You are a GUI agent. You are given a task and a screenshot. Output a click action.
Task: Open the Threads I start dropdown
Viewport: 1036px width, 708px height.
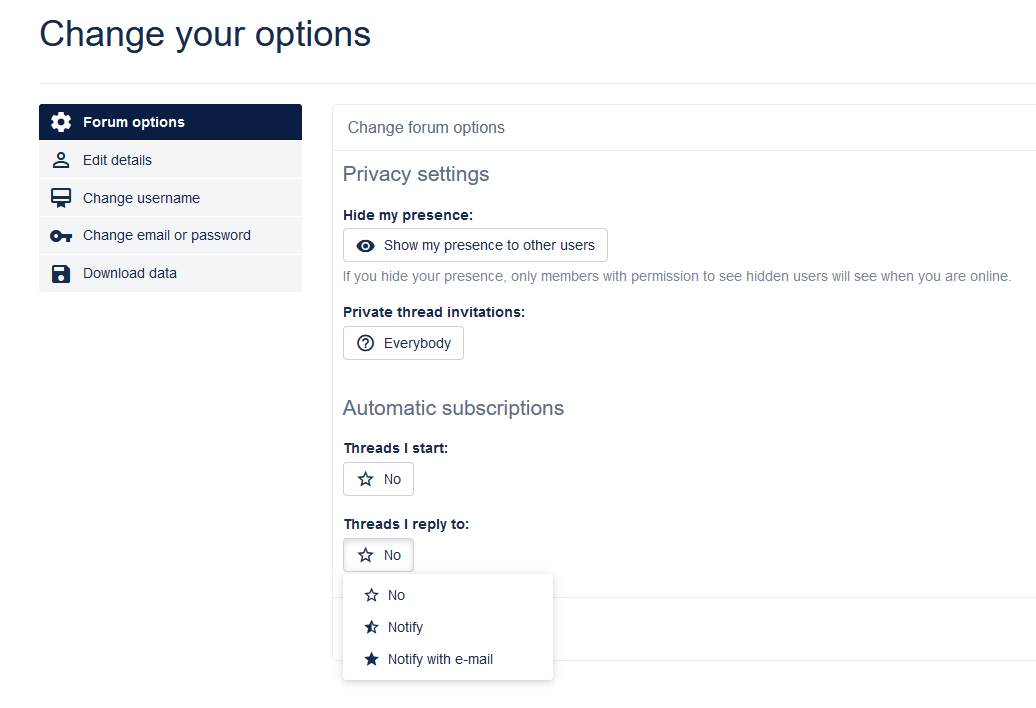click(378, 479)
